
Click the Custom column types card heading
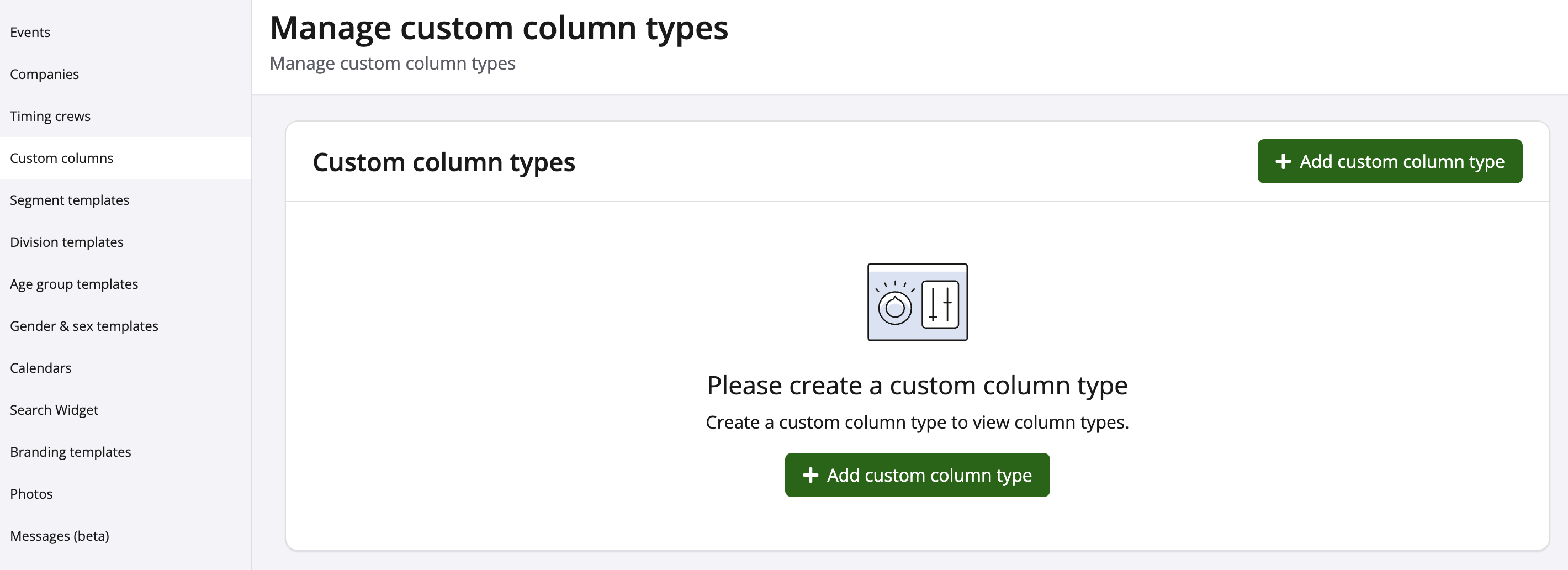tap(443, 162)
